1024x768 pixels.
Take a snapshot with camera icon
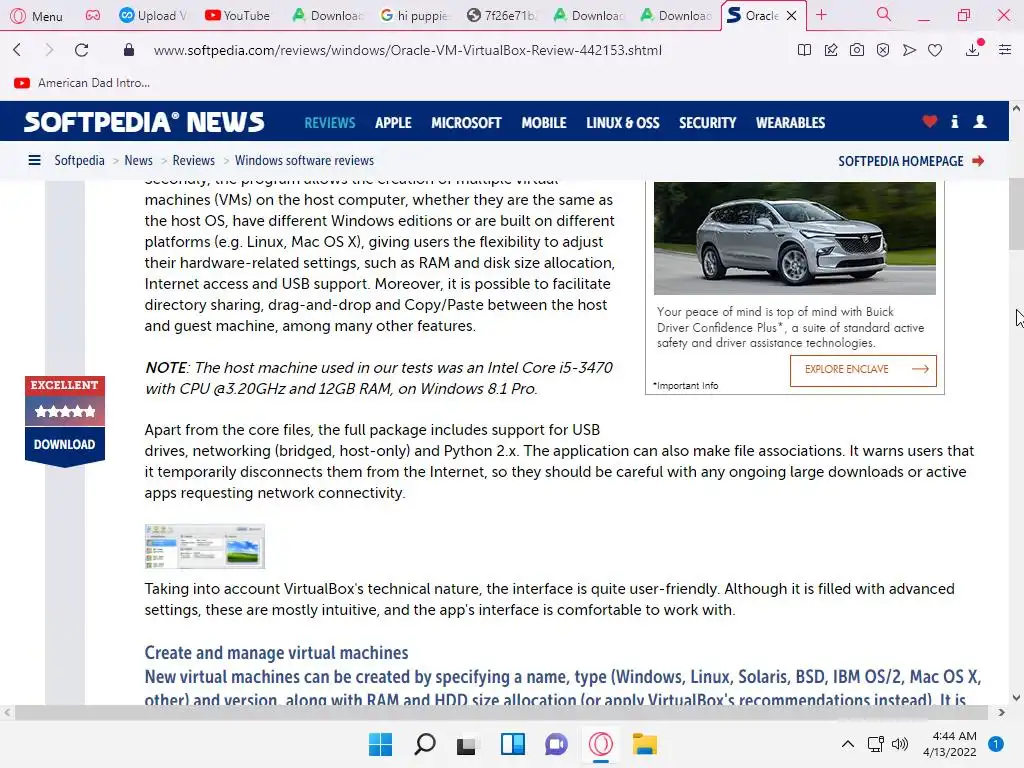click(857, 50)
